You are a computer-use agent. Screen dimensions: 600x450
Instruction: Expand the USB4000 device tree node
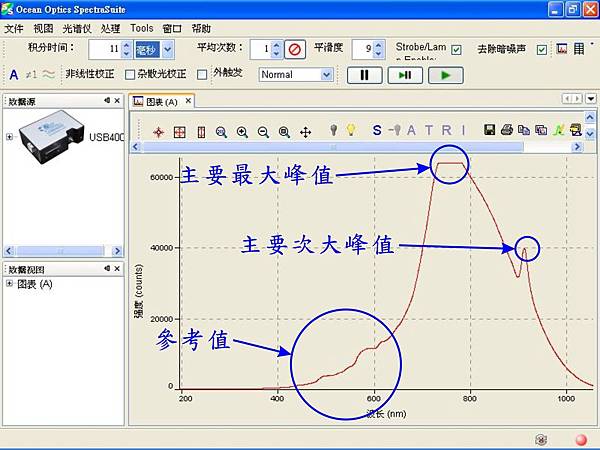point(9,137)
